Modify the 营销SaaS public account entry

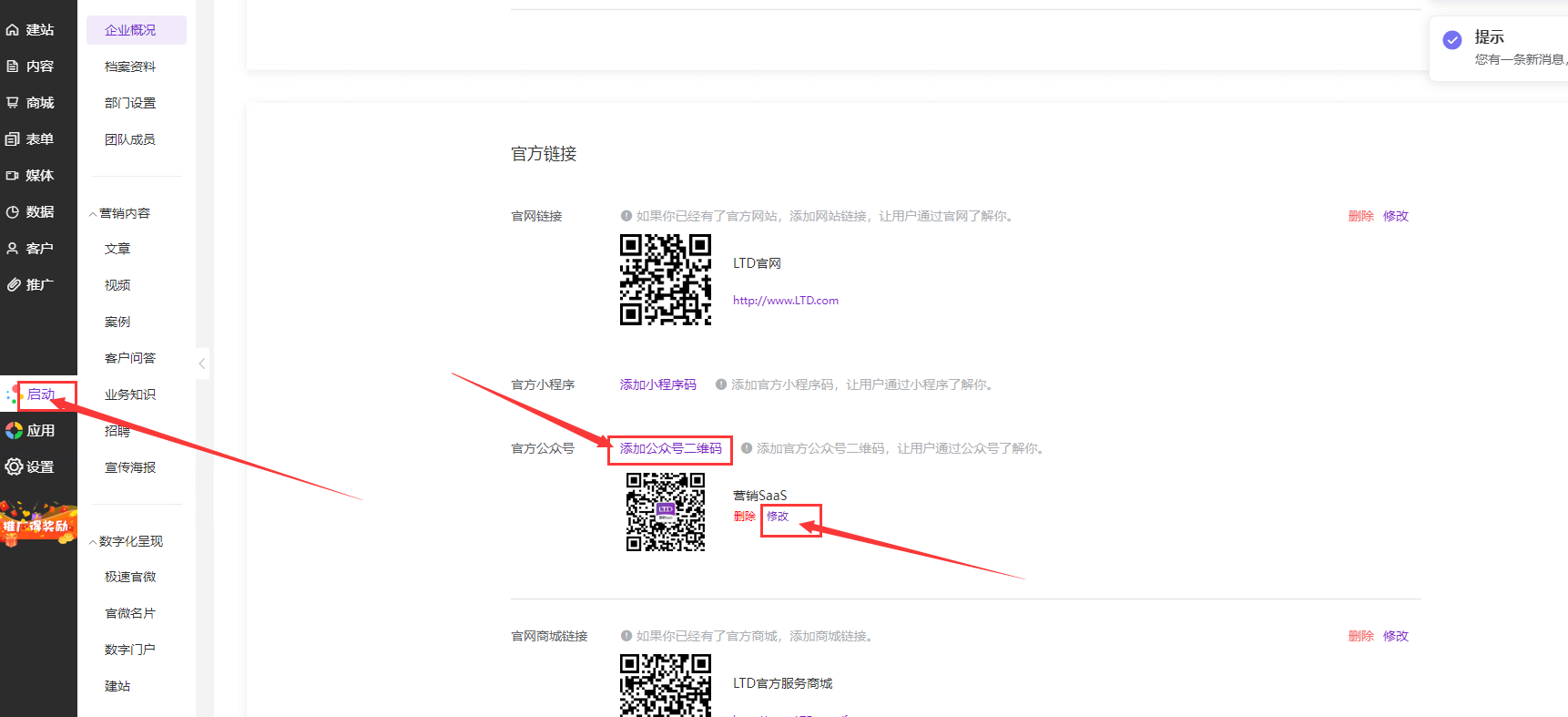click(x=778, y=517)
